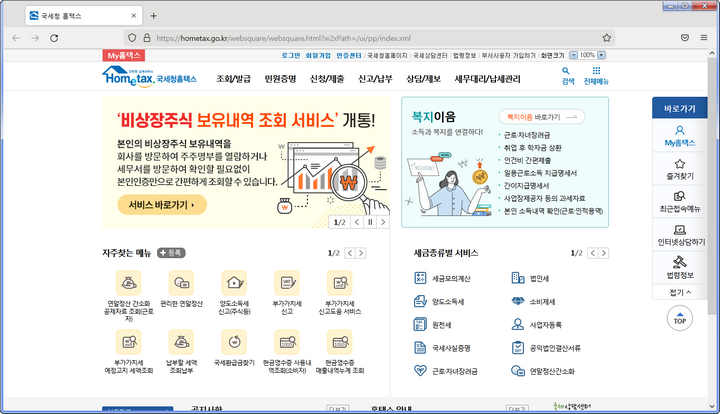Open 부가가치세 신고 icon

[287, 283]
